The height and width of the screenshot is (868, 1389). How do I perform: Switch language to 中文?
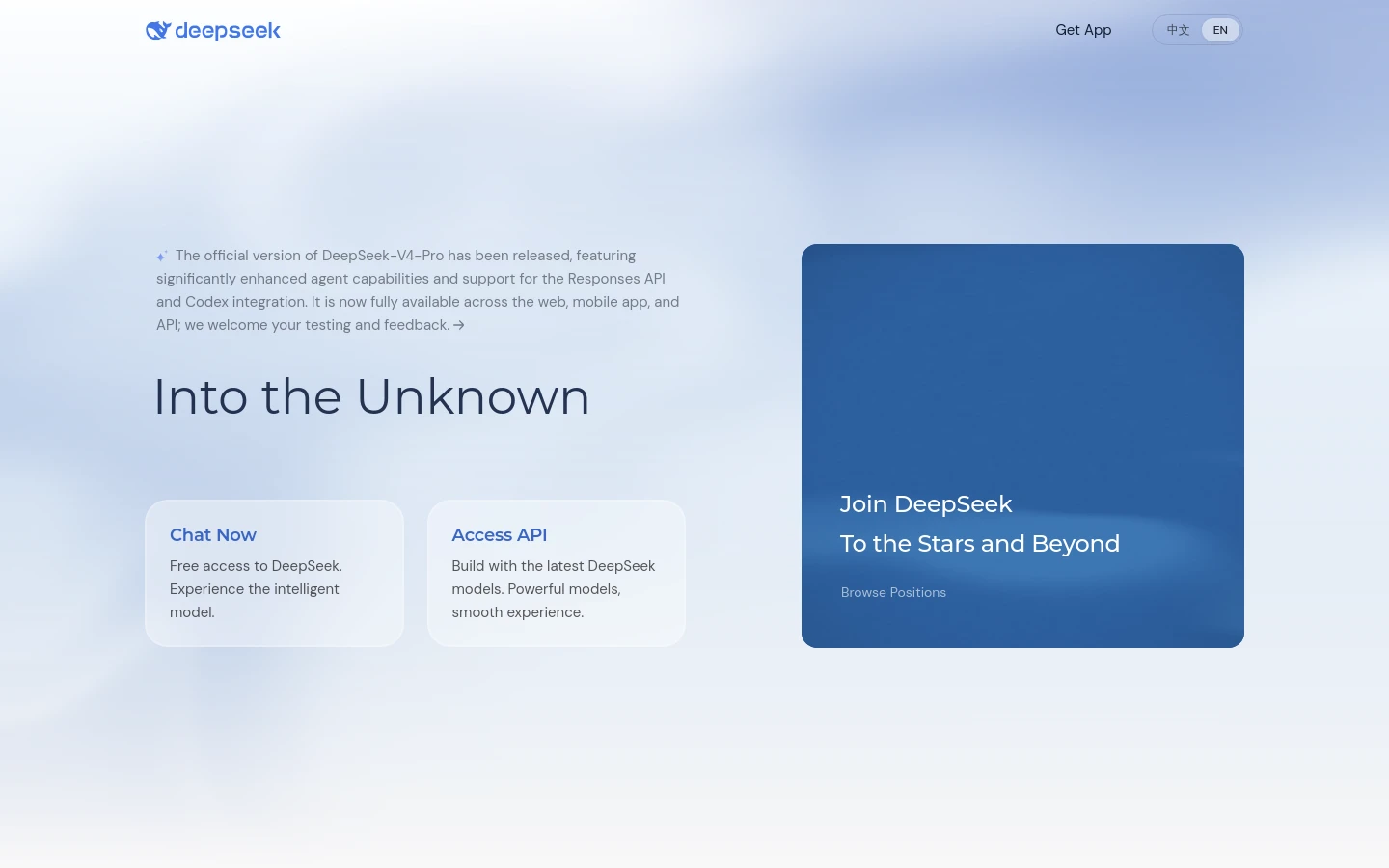coord(1178,30)
